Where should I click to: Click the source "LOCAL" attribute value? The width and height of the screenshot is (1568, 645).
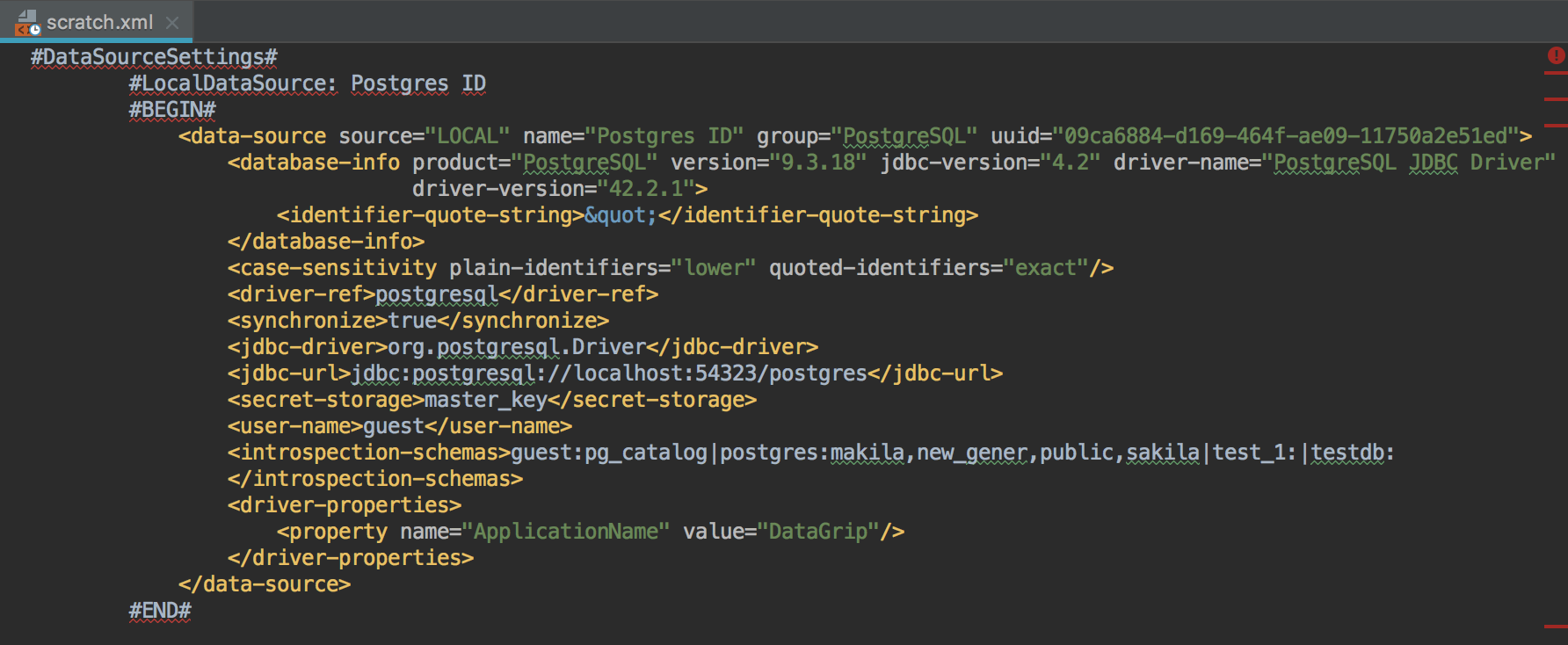click(x=468, y=136)
